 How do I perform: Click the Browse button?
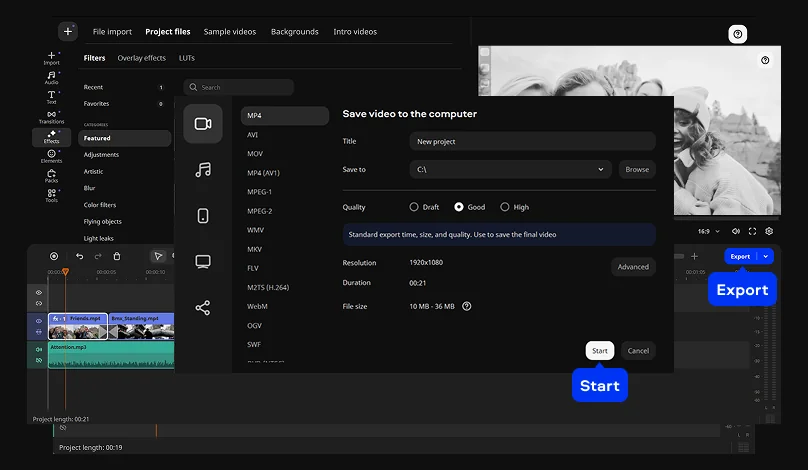(x=637, y=170)
